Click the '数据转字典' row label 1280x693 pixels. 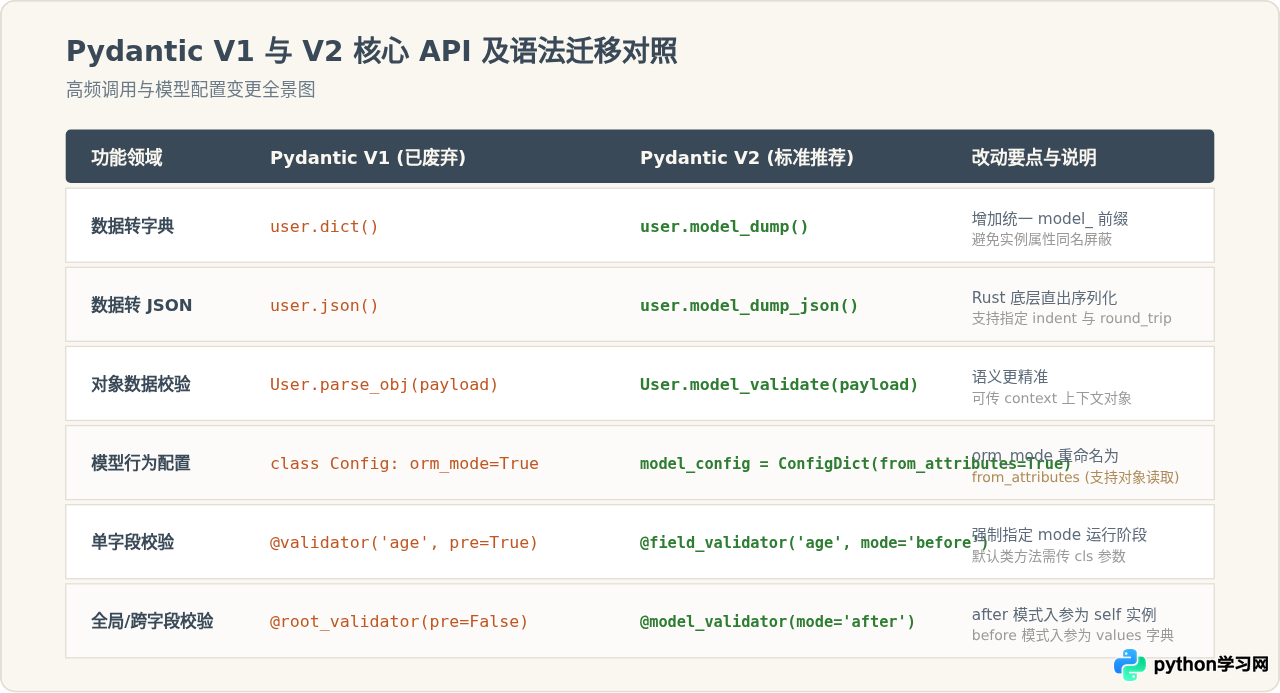132,226
